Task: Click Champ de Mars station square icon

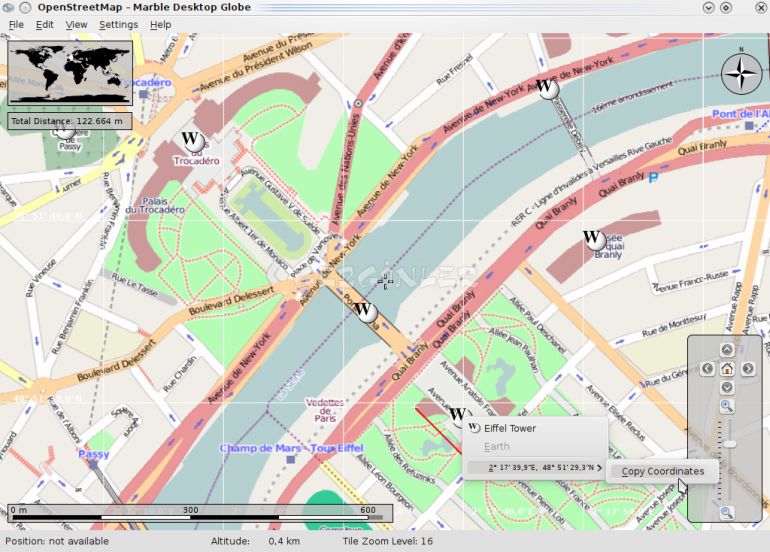Action: click(x=291, y=460)
